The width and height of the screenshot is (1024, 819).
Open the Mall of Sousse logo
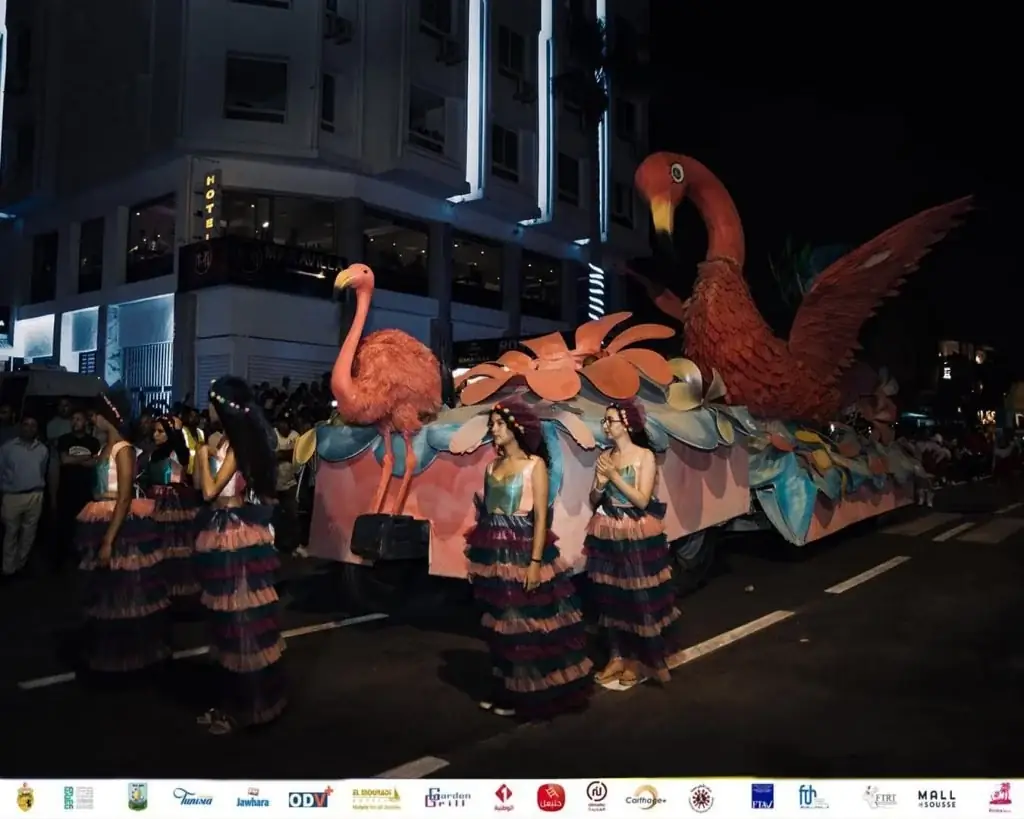tap(937, 798)
